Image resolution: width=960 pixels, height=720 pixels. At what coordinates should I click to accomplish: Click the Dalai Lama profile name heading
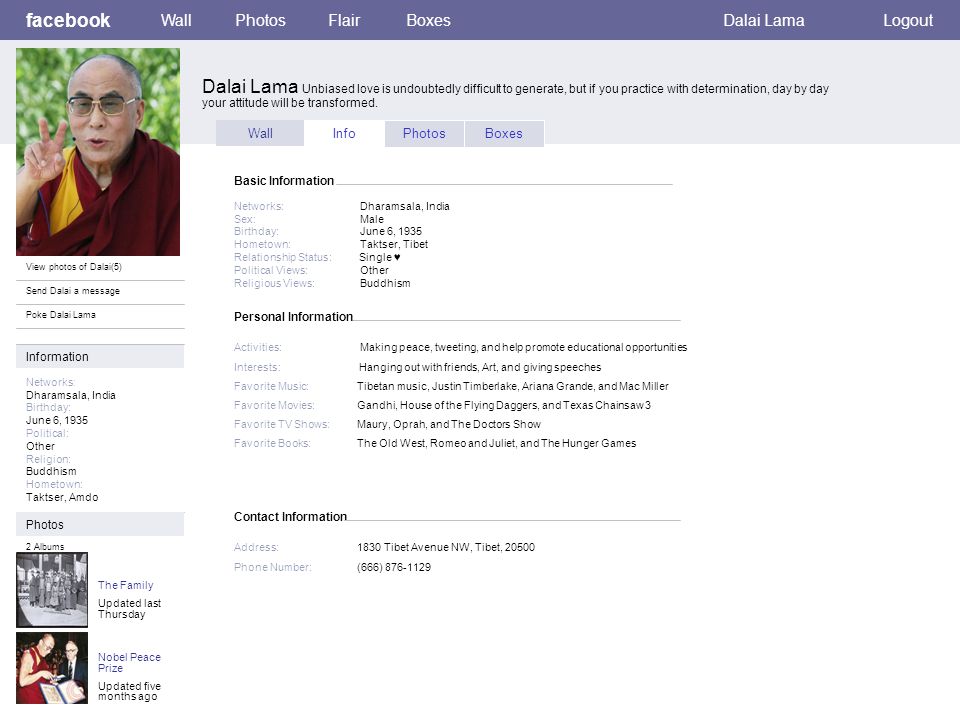pyautogui.click(x=250, y=86)
